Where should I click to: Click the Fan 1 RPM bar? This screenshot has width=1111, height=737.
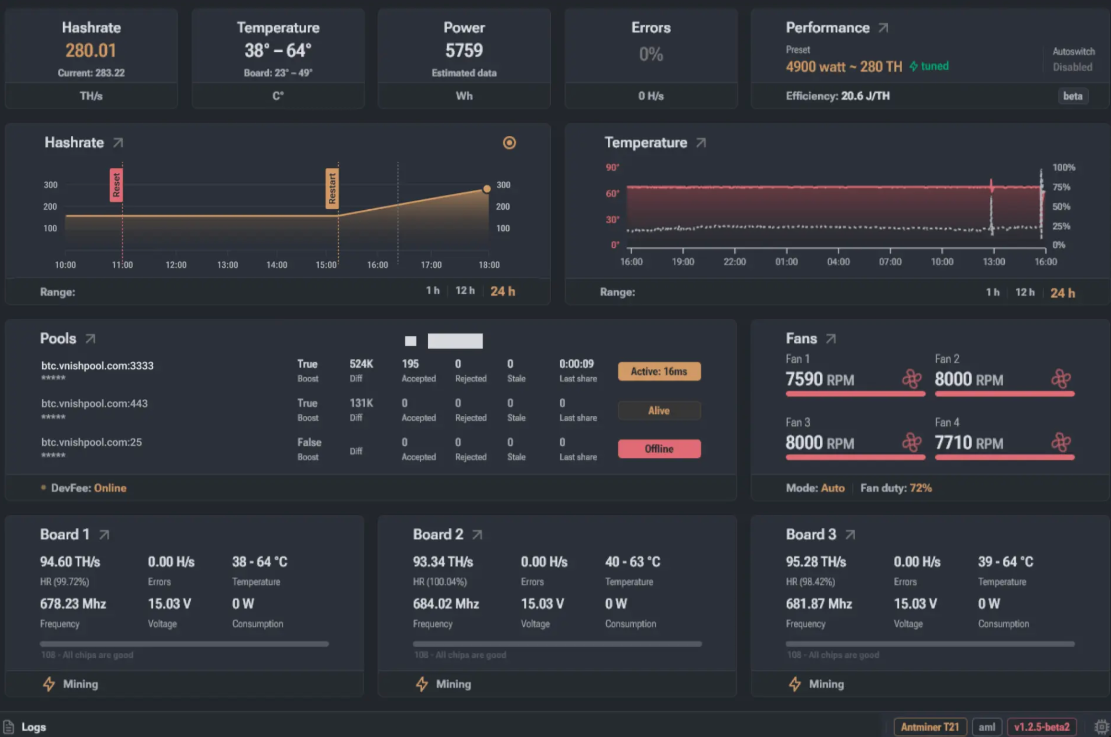pos(855,394)
